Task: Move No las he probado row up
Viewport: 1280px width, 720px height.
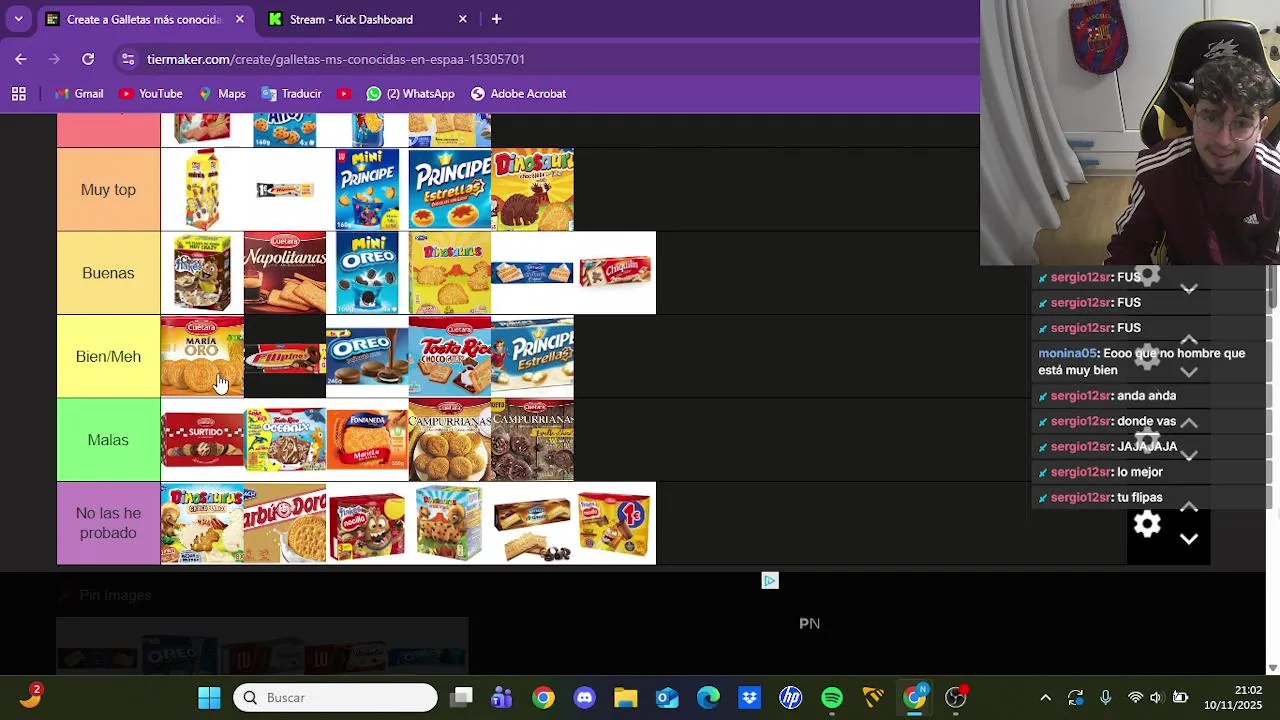Action: (x=1189, y=508)
